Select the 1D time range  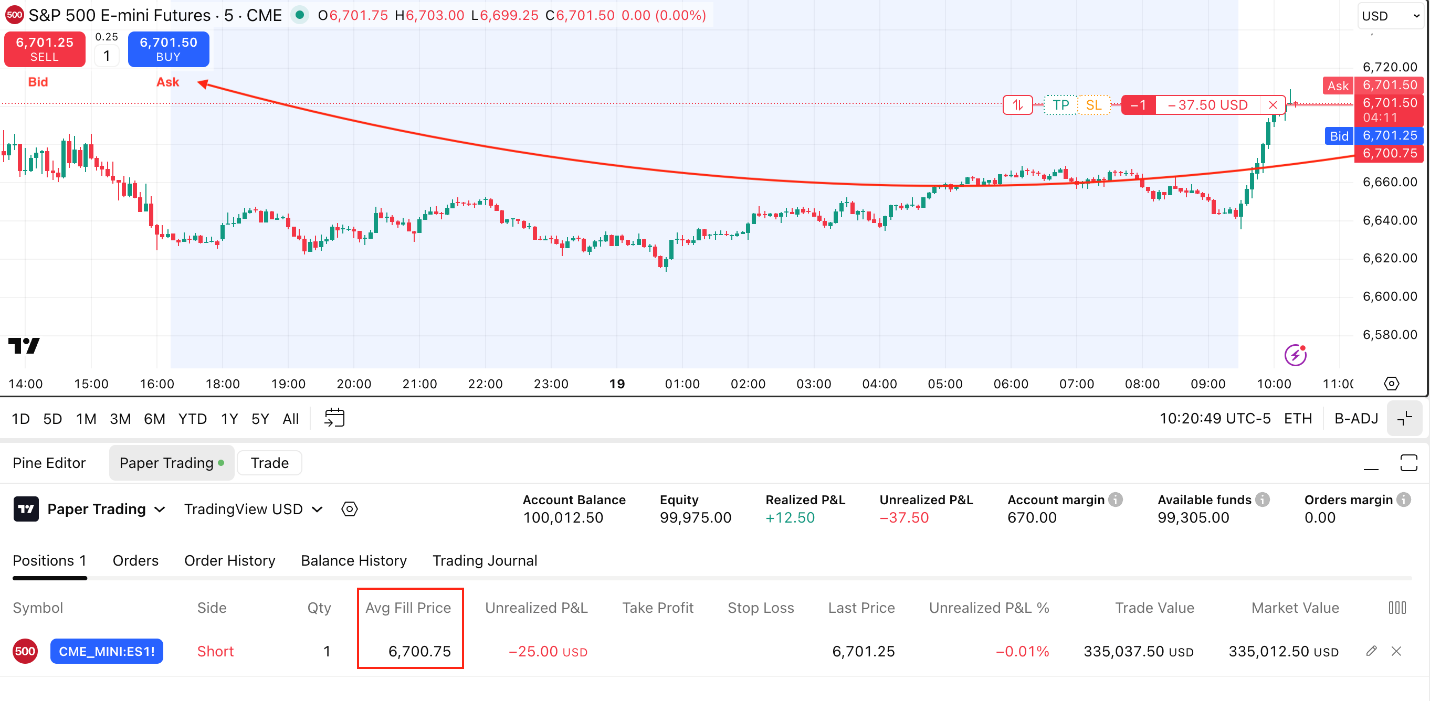tap(20, 419)
